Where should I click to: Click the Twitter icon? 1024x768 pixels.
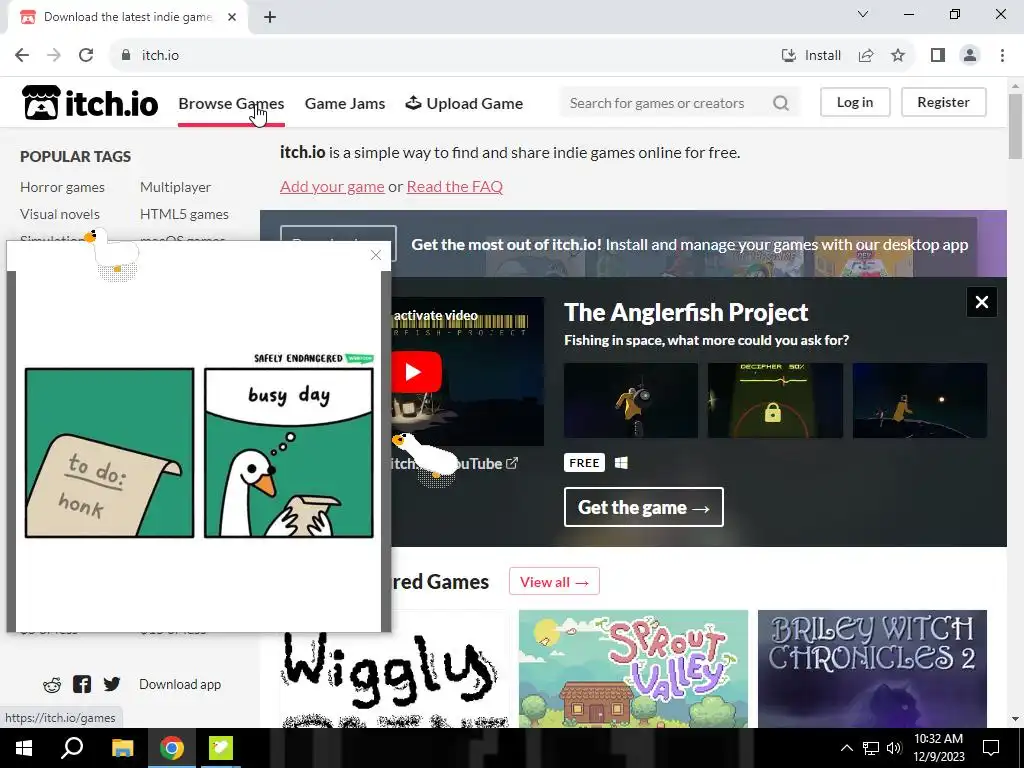[x=112, y=684]
